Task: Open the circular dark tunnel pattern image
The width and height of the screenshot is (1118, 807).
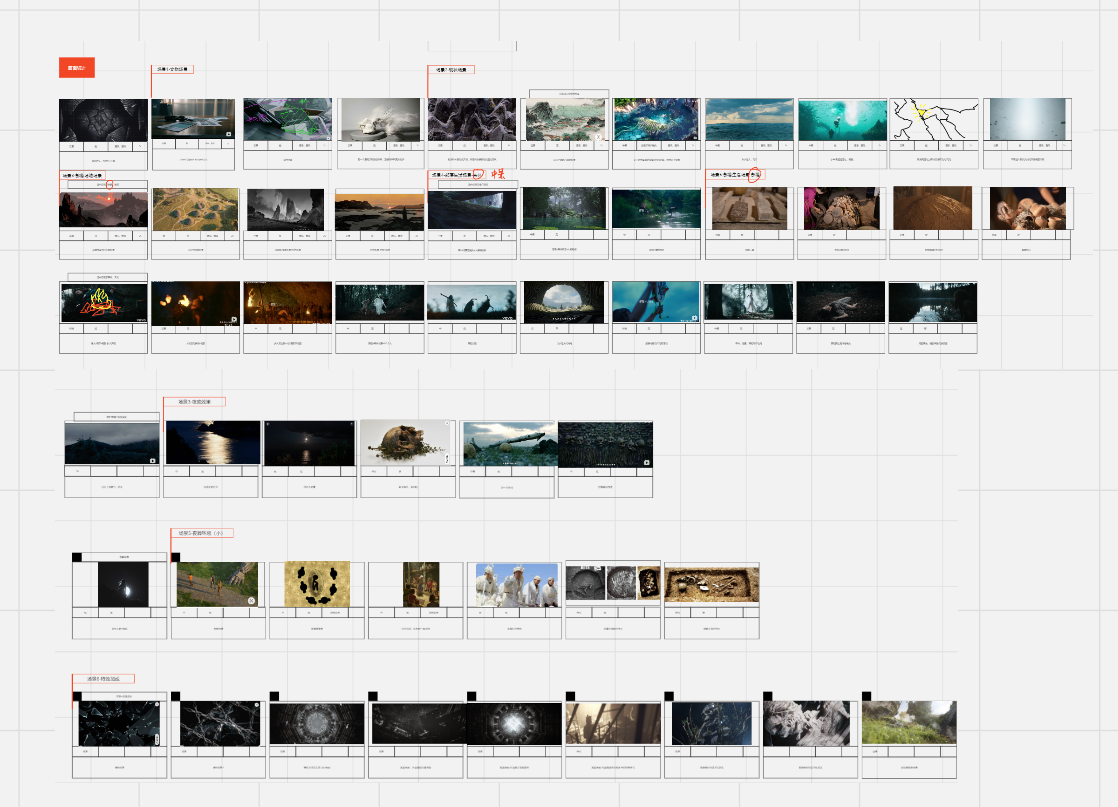Action: [x=317, y=724]
